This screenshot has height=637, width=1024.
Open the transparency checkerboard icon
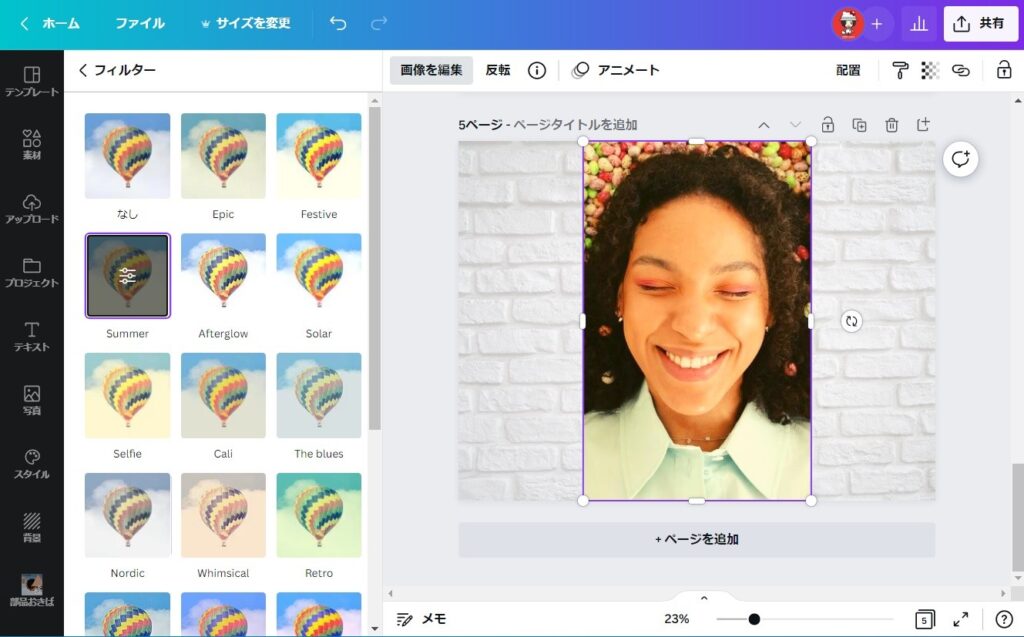click(930, 70)
